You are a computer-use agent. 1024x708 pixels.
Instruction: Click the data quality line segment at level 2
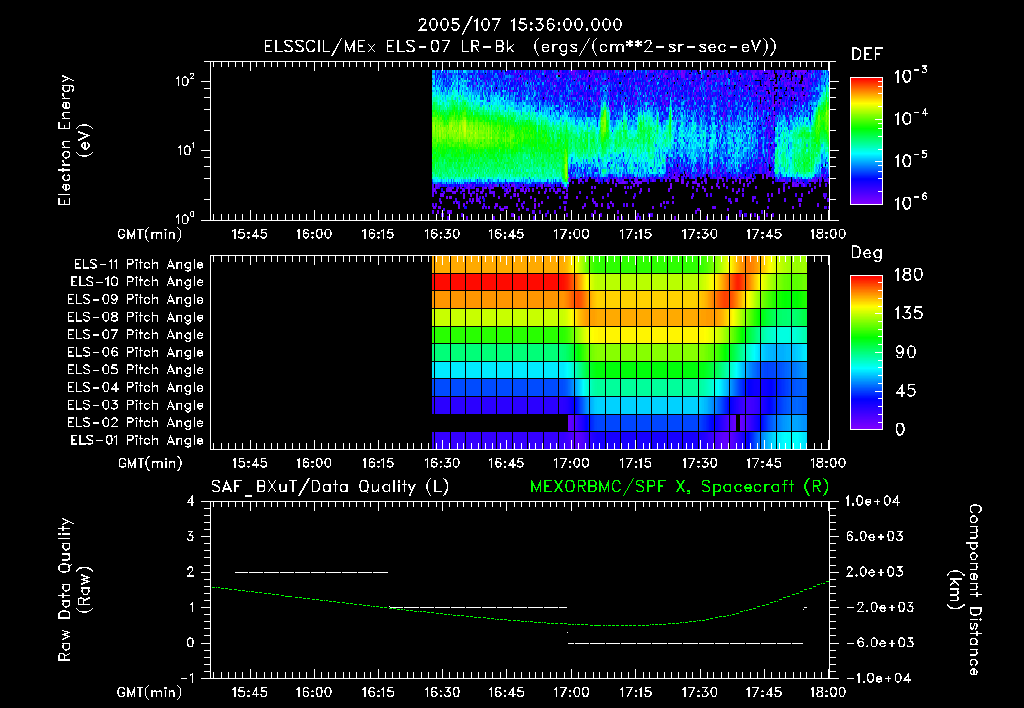(312, 572)
